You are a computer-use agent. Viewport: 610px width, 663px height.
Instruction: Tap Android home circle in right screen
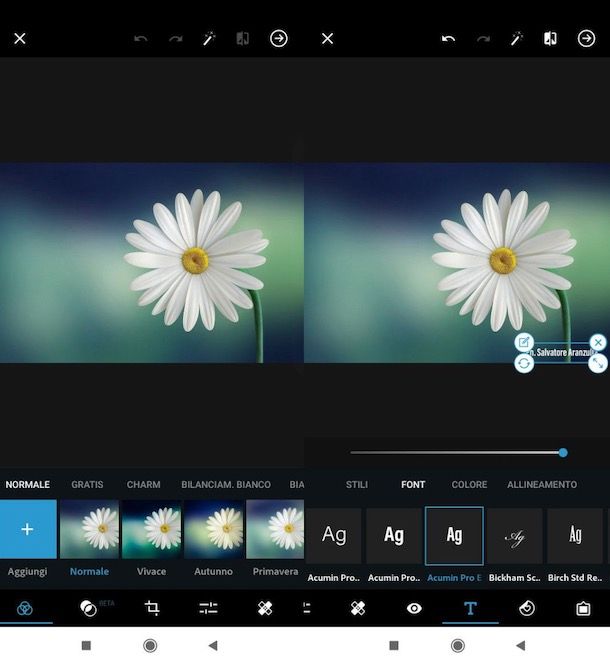tap(457, 645)
